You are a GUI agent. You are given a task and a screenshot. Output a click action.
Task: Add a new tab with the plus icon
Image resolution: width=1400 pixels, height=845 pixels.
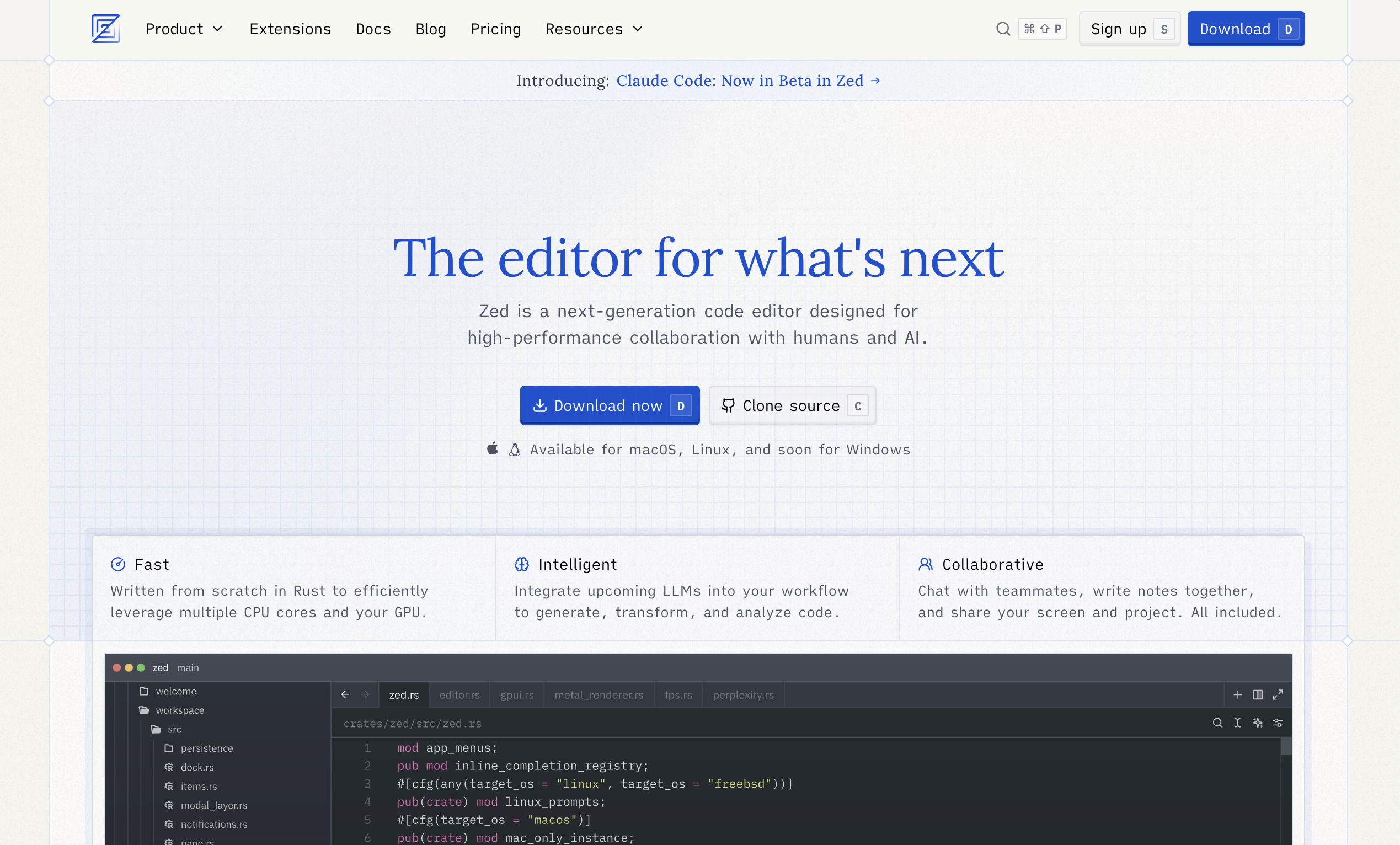tap(1238, 694)
